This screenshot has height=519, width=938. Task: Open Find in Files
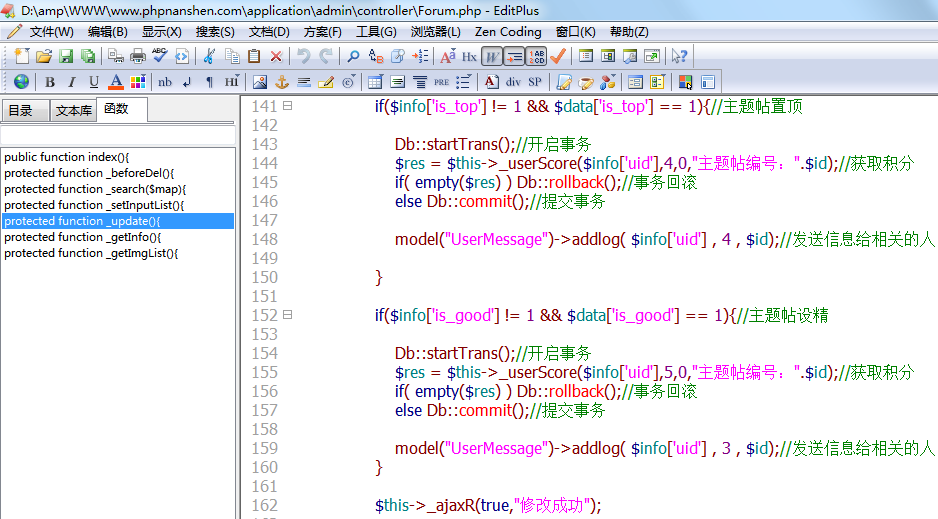click(x=398, y=56)
